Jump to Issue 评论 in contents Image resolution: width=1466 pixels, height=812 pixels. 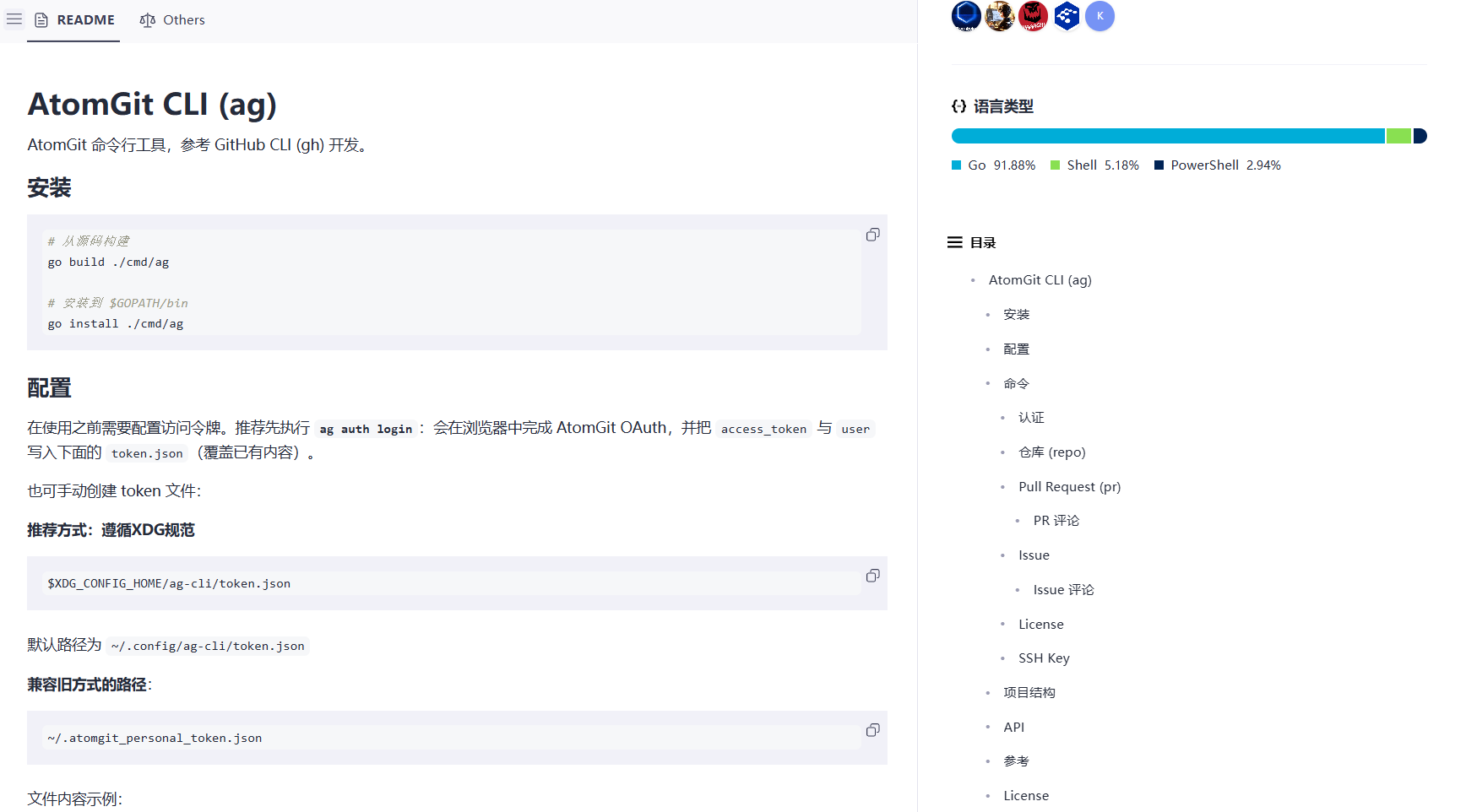pos(1063,590)
